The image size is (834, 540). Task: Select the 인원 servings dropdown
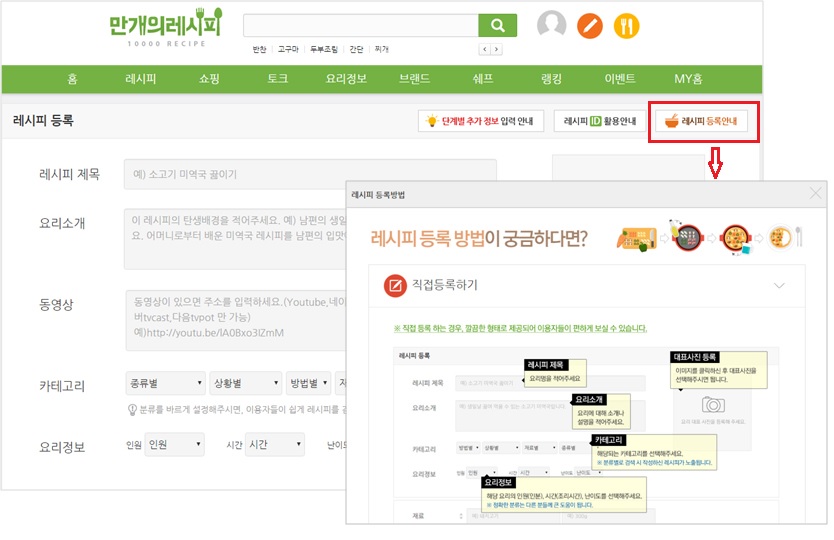click(x=173, y=444)
